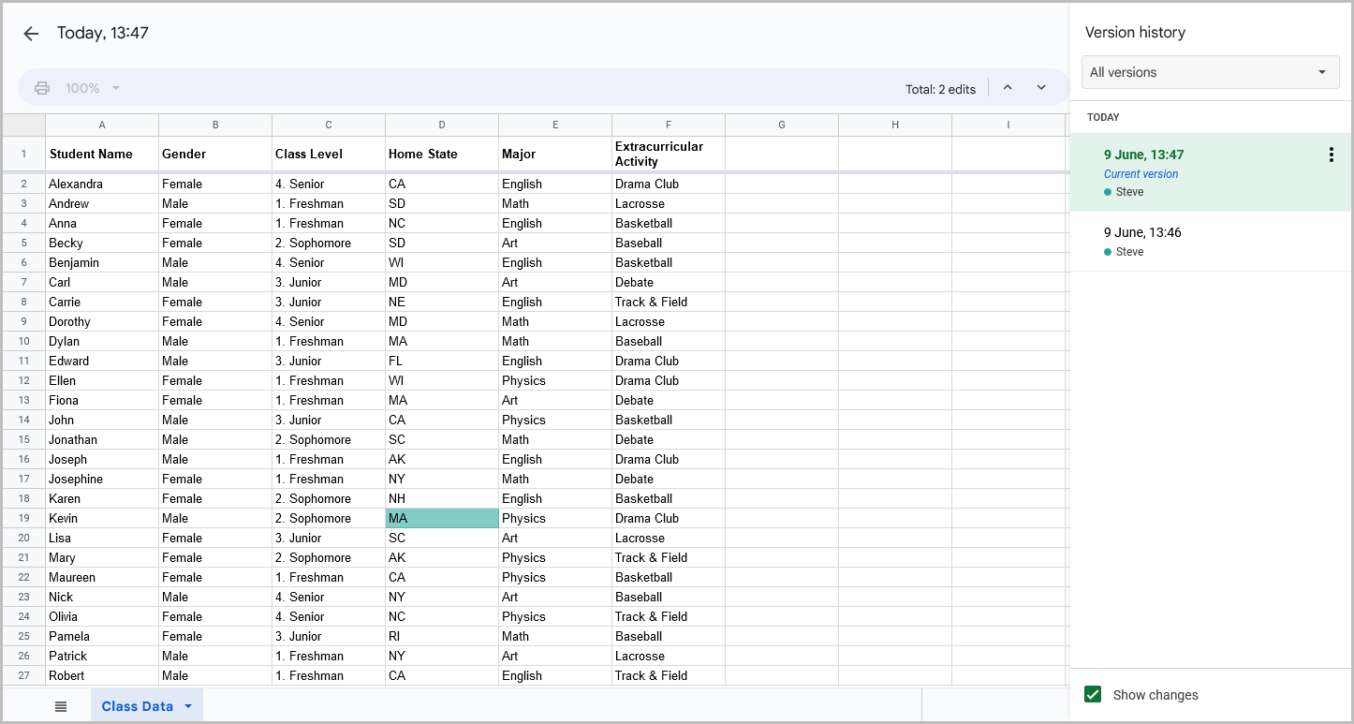
Task: Click the Class Level header cell
Action: (x=328, y=154)
